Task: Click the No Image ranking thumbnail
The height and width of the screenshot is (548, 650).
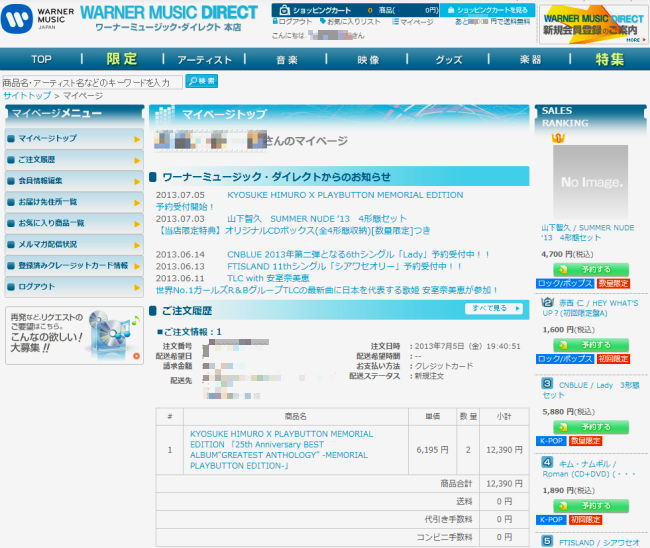Action: pos(590,182)
